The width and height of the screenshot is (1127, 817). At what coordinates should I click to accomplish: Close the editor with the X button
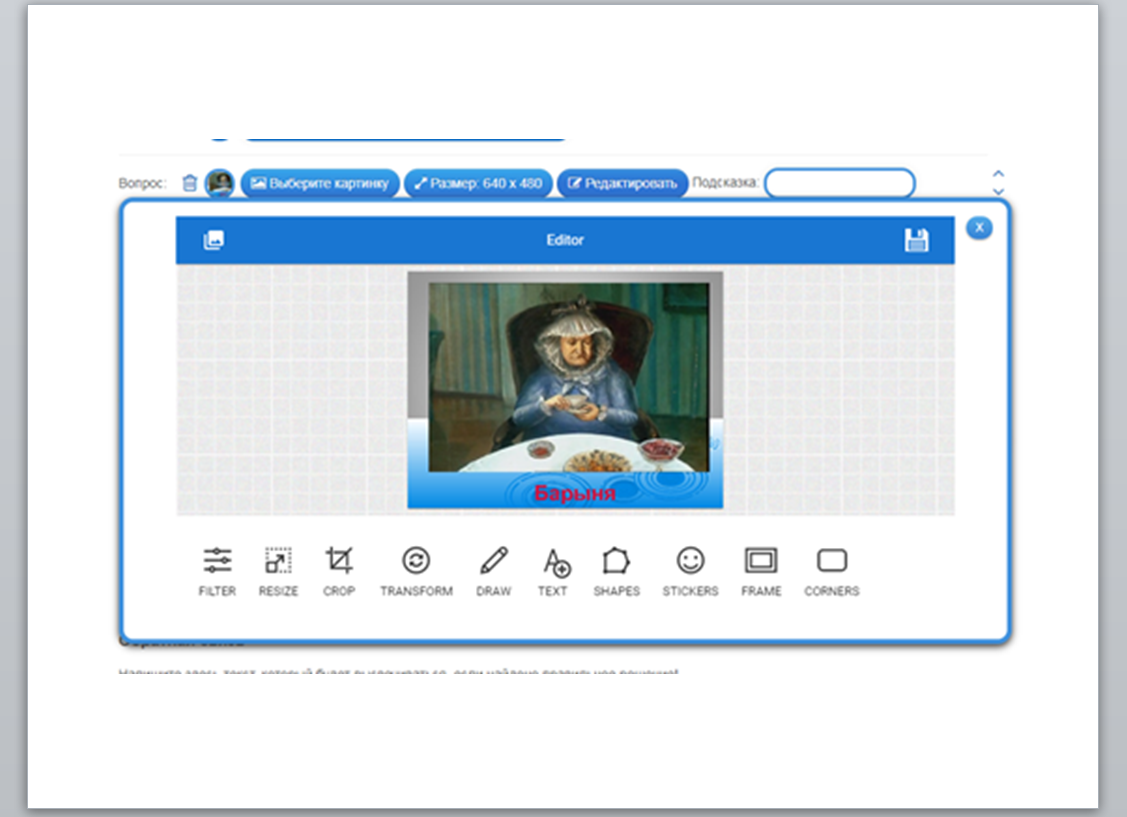(x=979, y=228)
